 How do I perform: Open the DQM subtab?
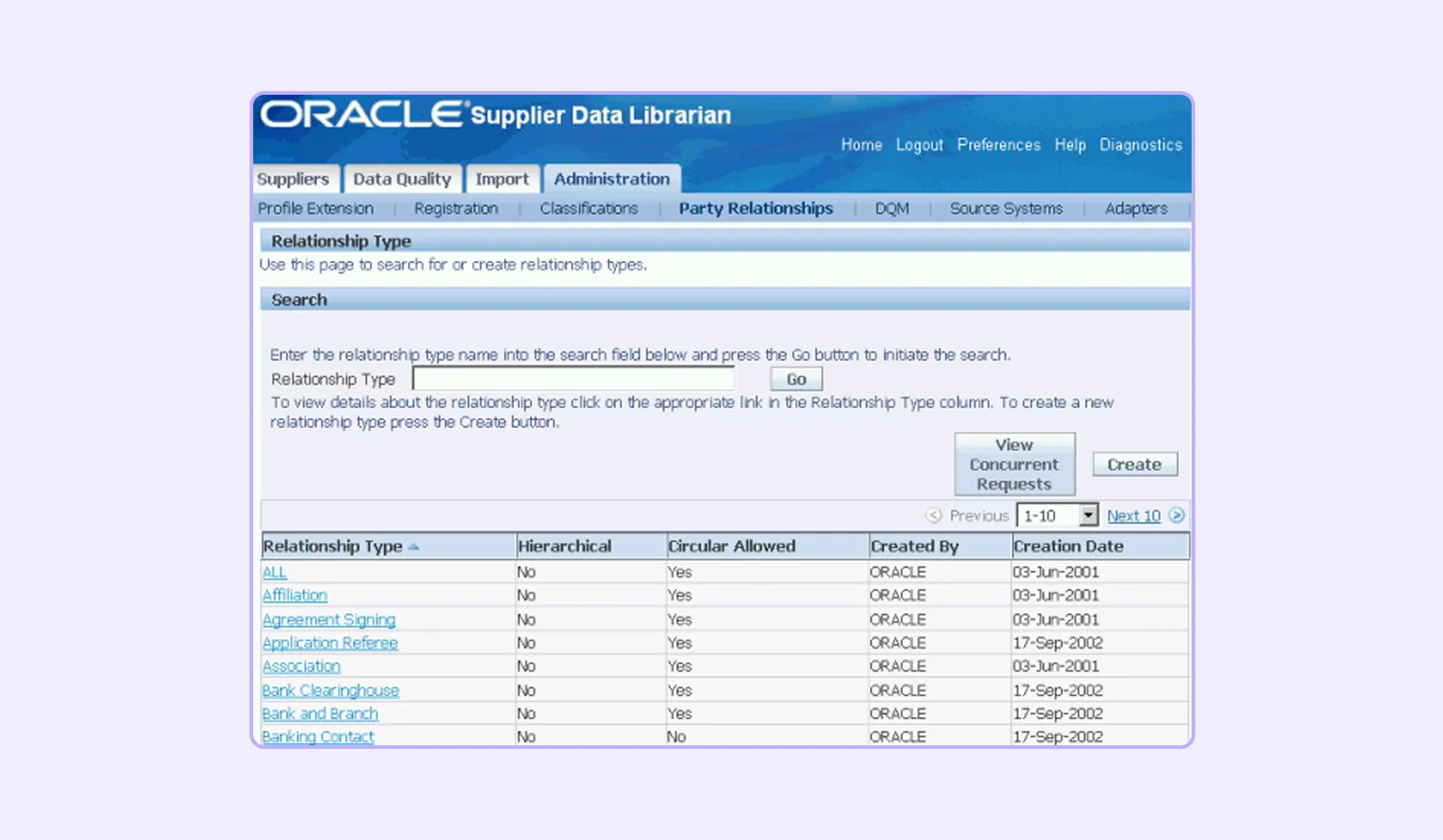892,209
